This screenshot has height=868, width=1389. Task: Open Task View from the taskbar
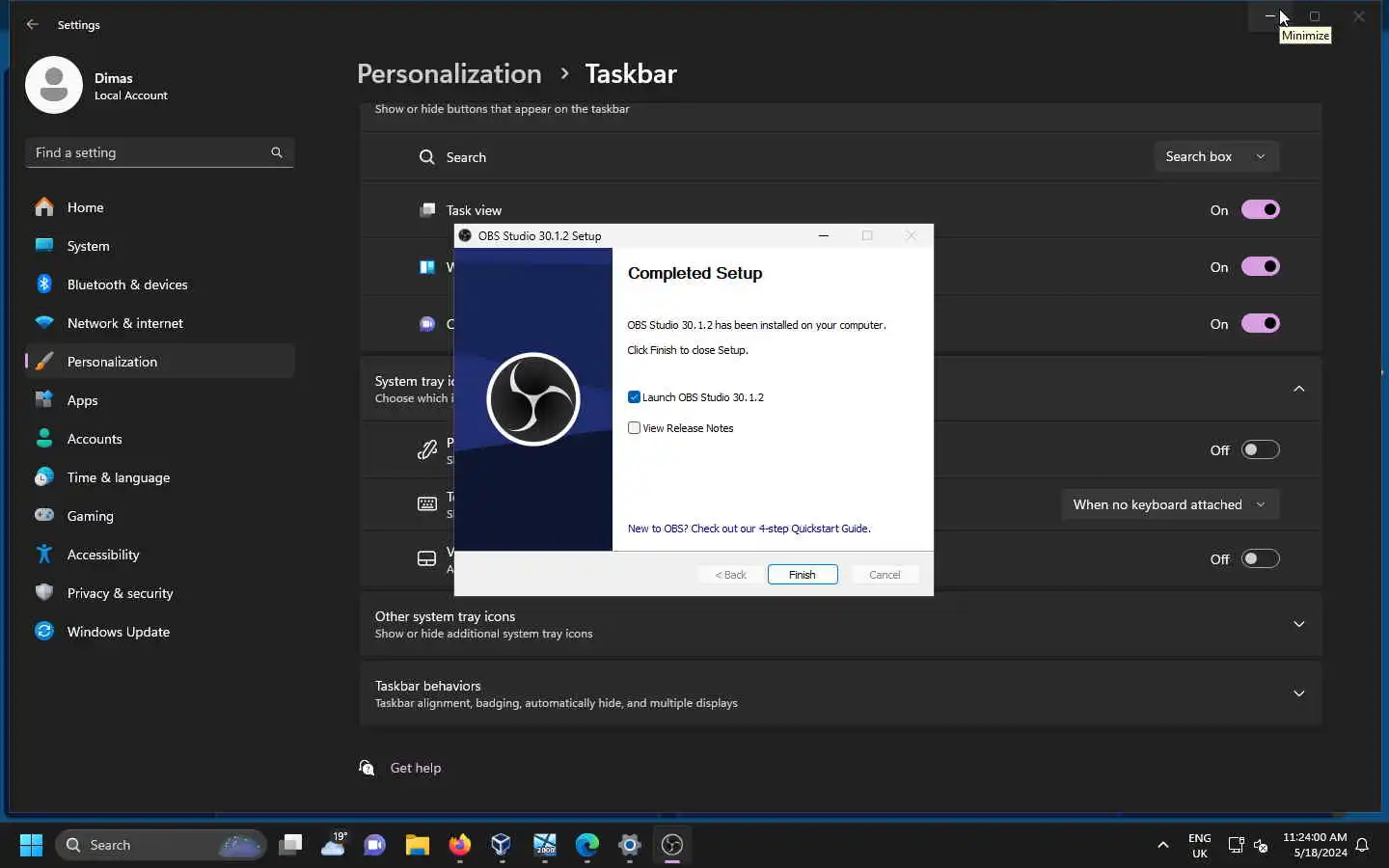(x=290, y=845)
